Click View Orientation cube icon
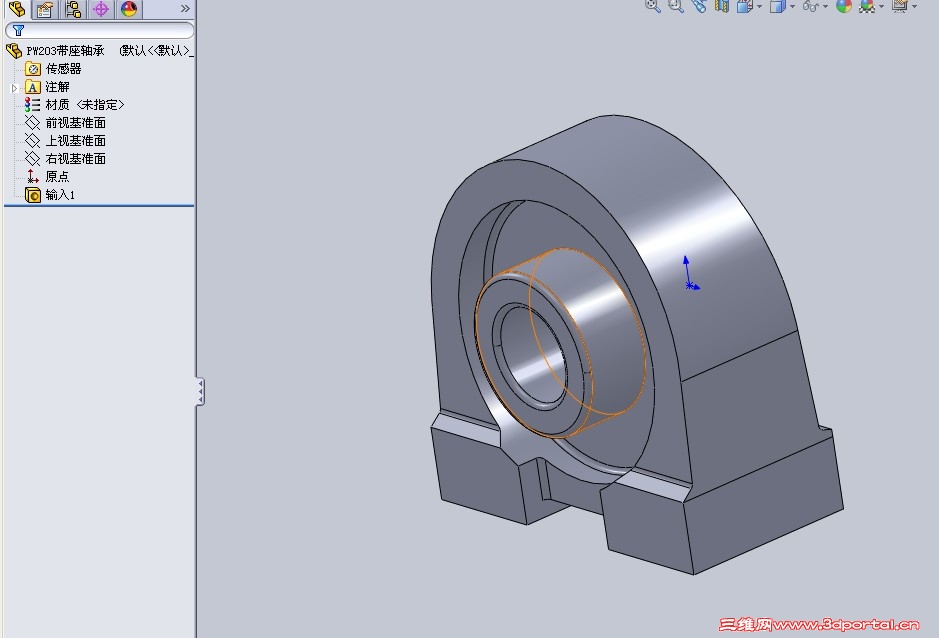939x638 pixels. (x=744, y=6)
